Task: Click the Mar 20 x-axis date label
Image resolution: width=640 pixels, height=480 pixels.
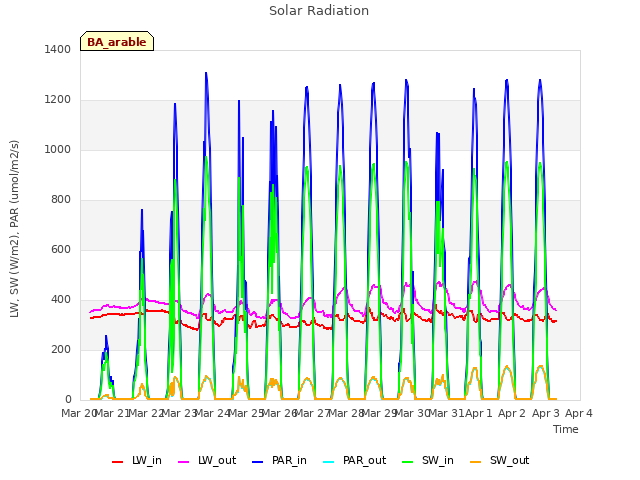Action: (78, 413)
